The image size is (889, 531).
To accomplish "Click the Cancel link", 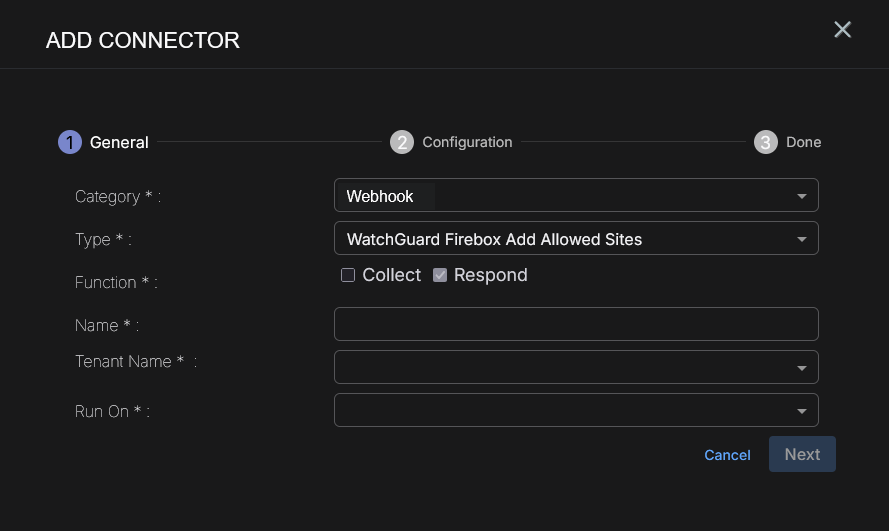I will (x=727, y=455).
